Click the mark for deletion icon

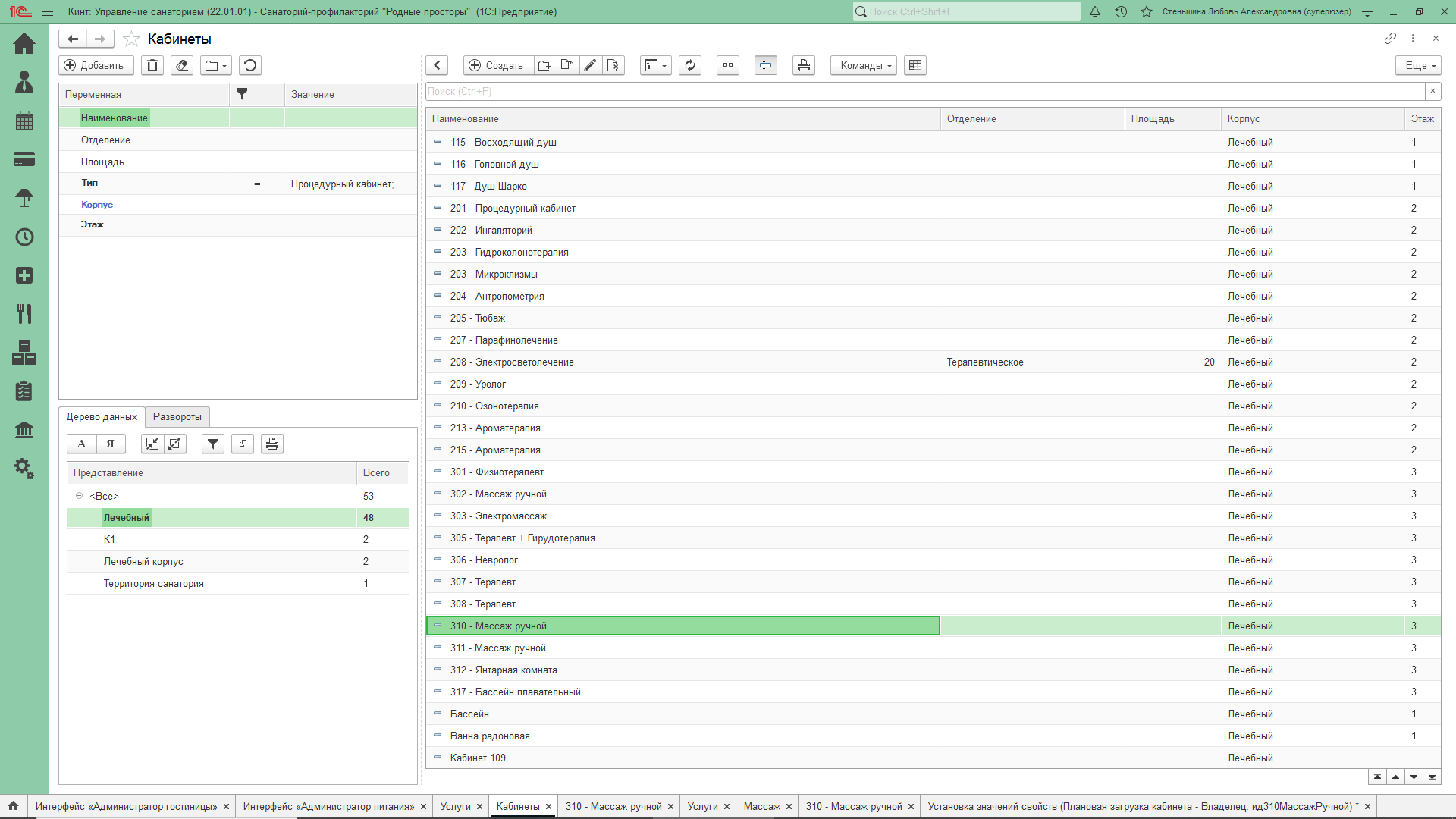click(x=613, y=65)
